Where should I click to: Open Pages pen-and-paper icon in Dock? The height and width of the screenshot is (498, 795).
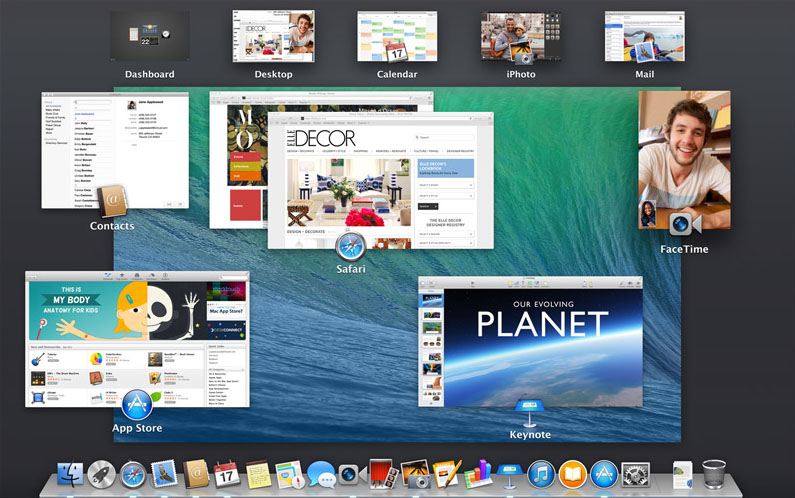[447, 474]
